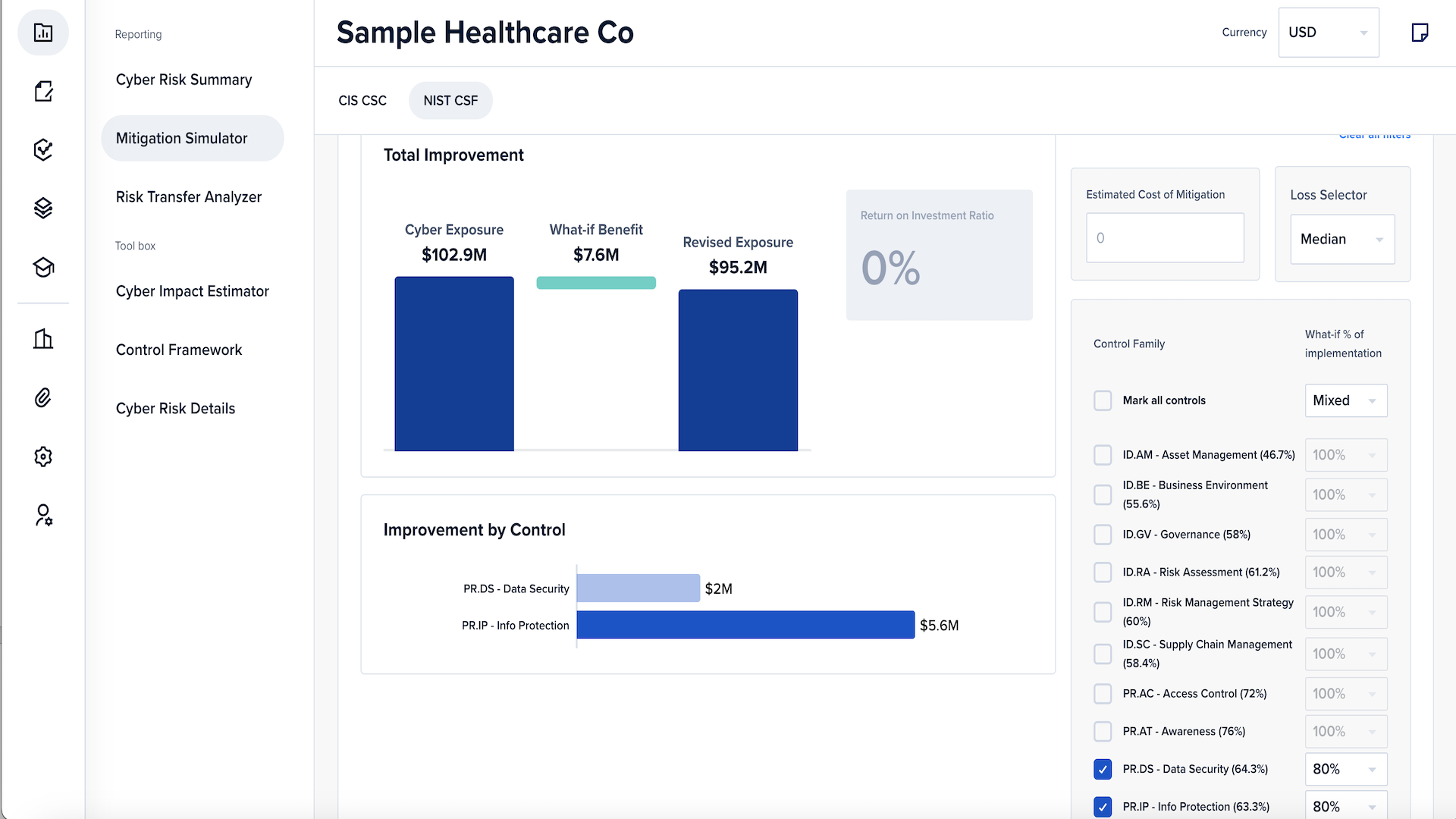Image resolution: width=1456 pixels, height=819 pixels.
Task: Check the Mark all controls checkbox
Action: (1103, 400)
